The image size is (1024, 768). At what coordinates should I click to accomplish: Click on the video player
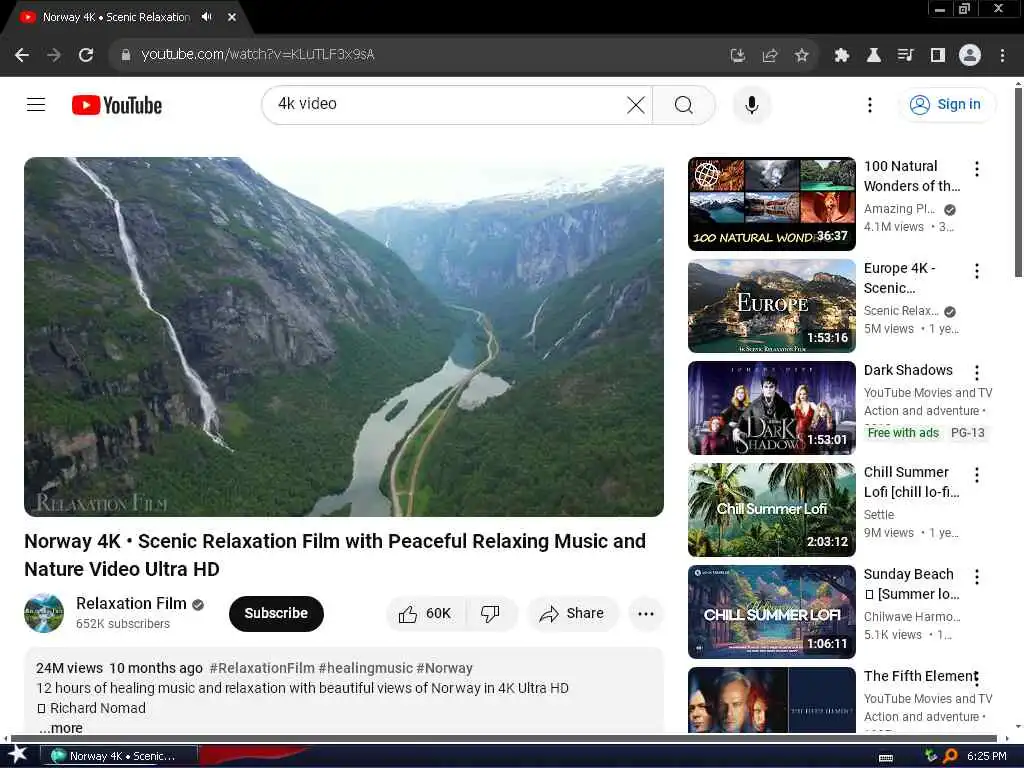click(x=344, y=336)
